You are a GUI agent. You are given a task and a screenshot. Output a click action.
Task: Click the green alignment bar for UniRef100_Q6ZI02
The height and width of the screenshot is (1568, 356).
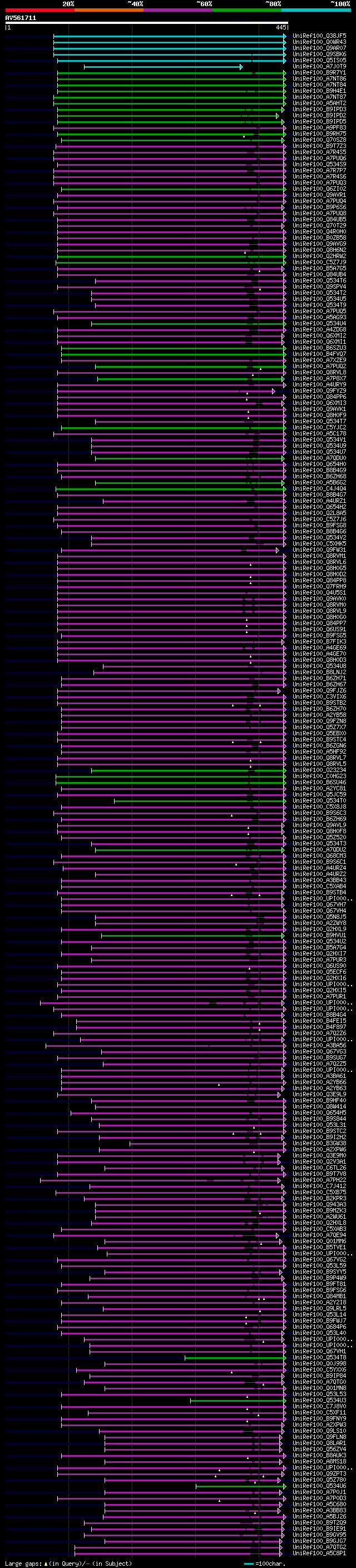(x=174, y=189)
